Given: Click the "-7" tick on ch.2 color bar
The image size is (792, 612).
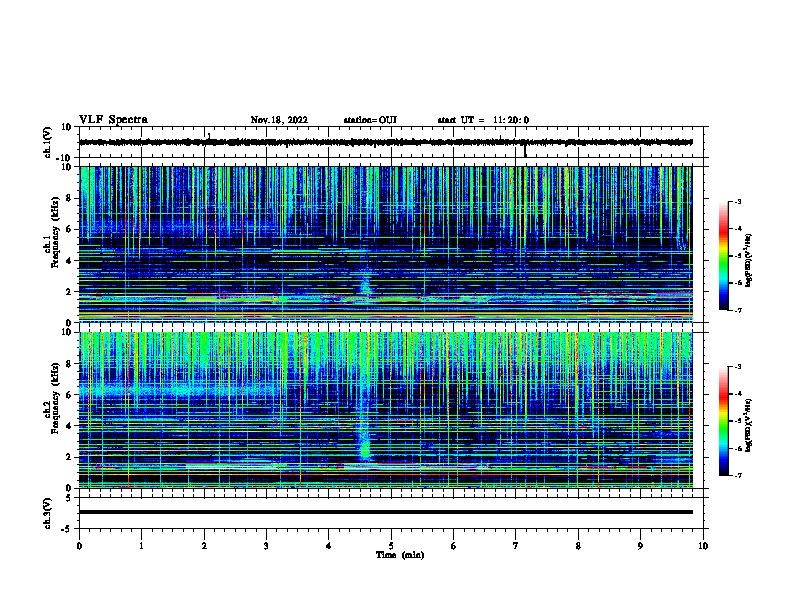Looking at the screenshot, I should click(x=738, y=475).
